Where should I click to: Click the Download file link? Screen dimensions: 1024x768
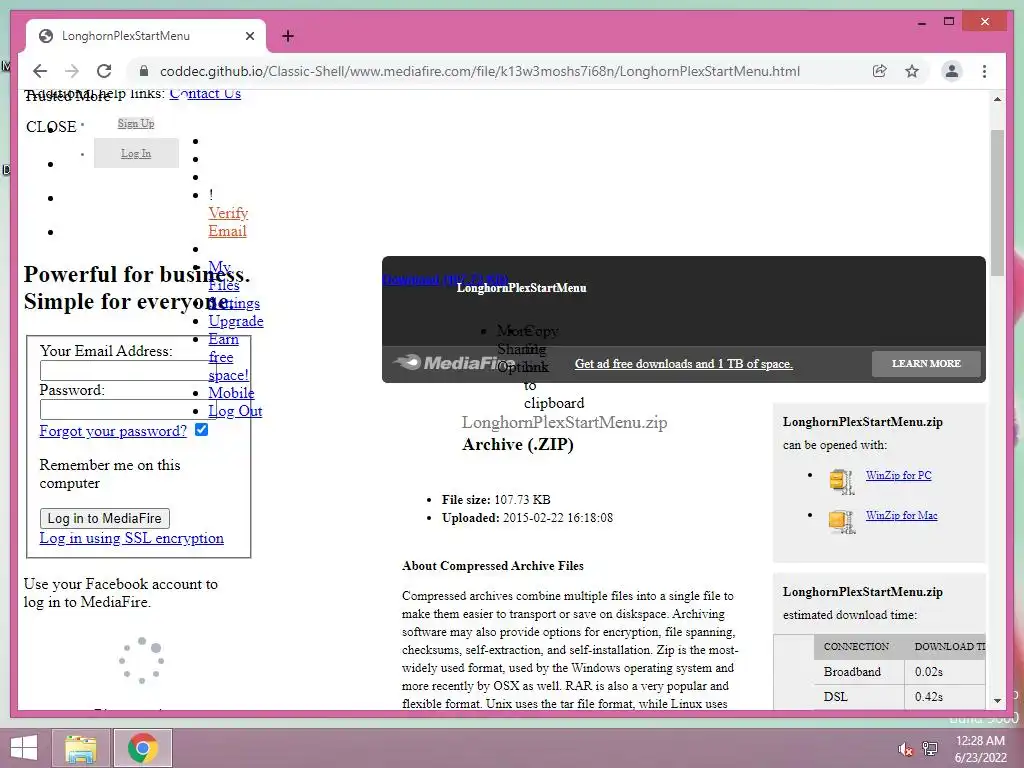445,280
